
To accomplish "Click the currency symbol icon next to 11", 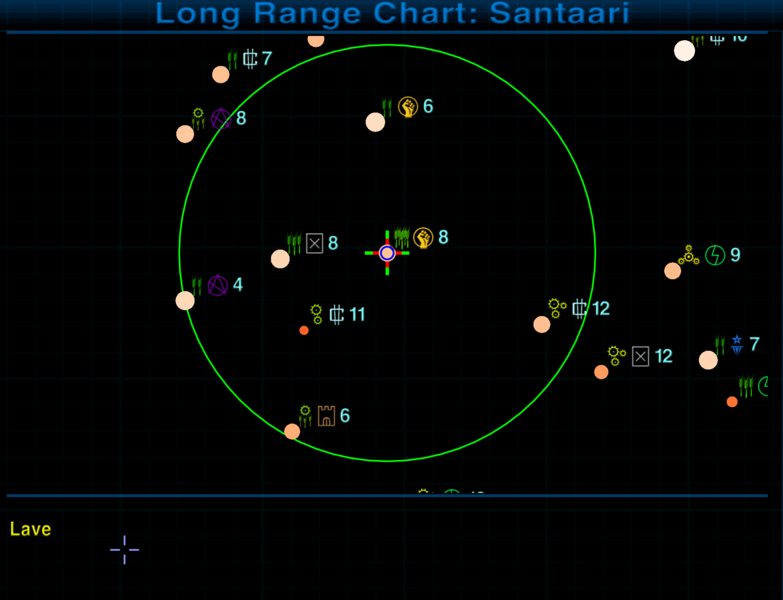I will coord(337,315).
